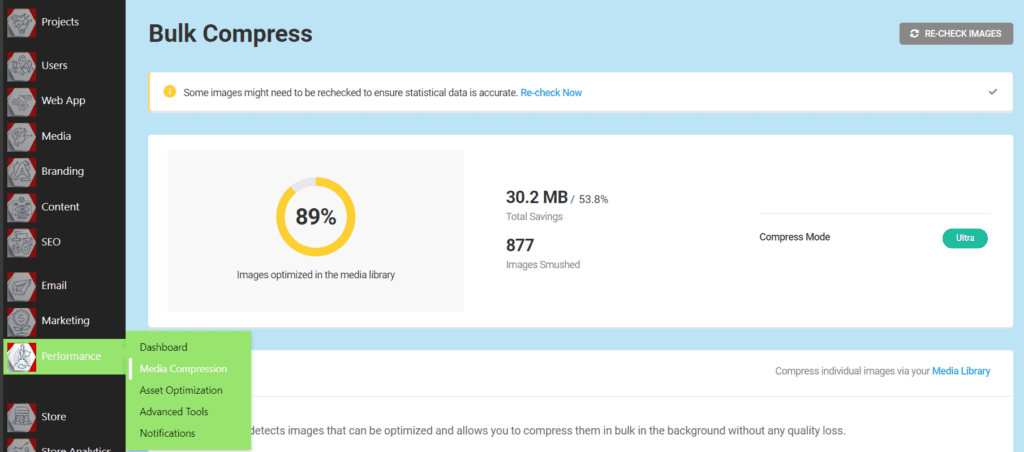Open Advanced Tools submenu entry
This screenshot has width=1024, height=452.
[174, 412]
